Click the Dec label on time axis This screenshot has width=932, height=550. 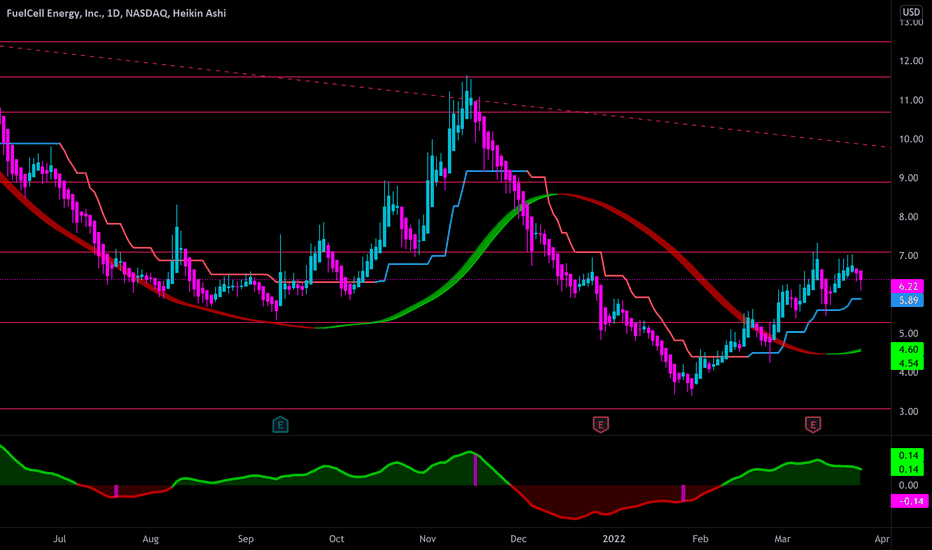[x=518, y=539]
